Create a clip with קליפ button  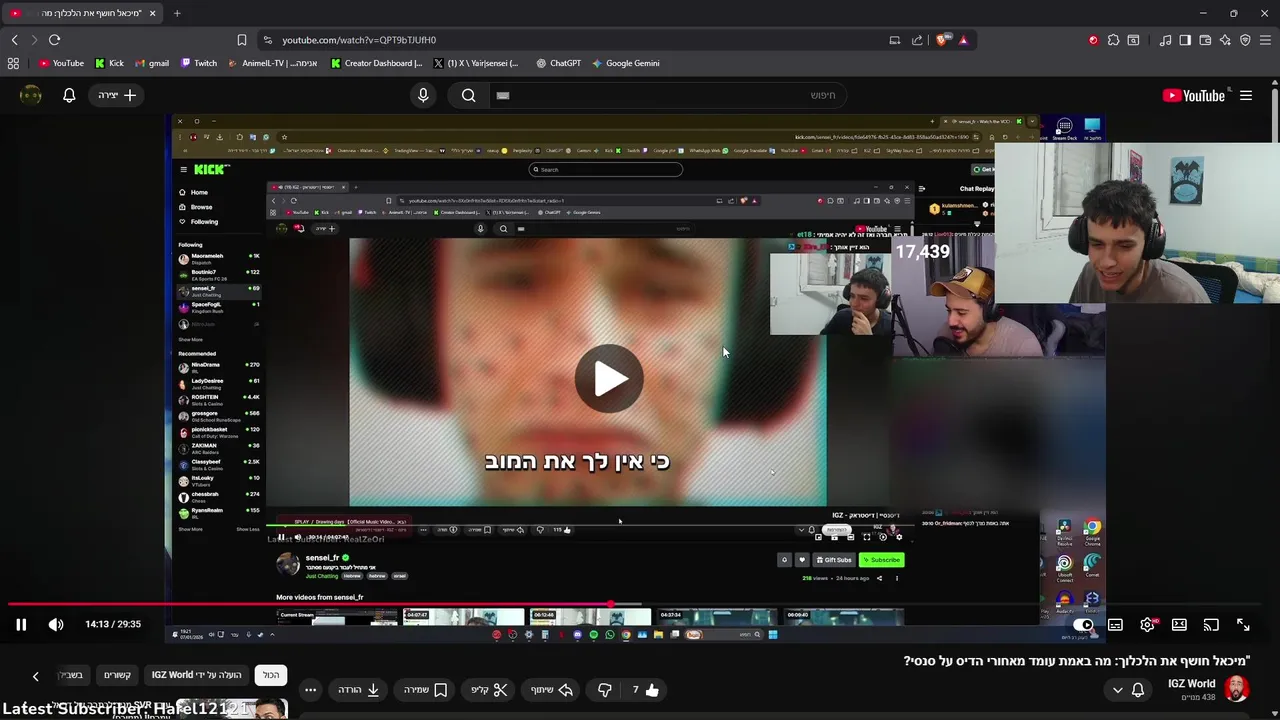click(490, 690)
